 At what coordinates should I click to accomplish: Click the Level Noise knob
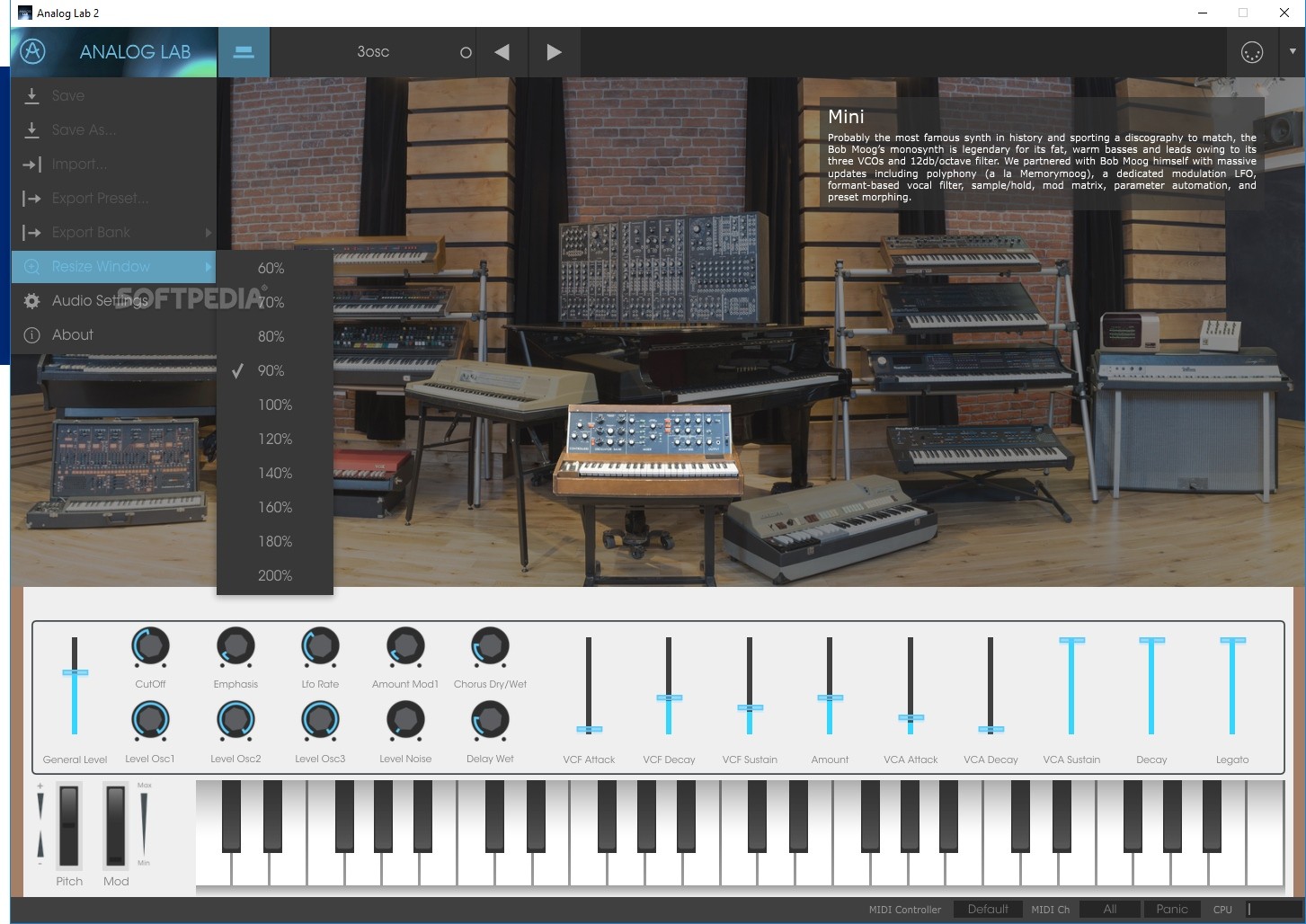405,721
